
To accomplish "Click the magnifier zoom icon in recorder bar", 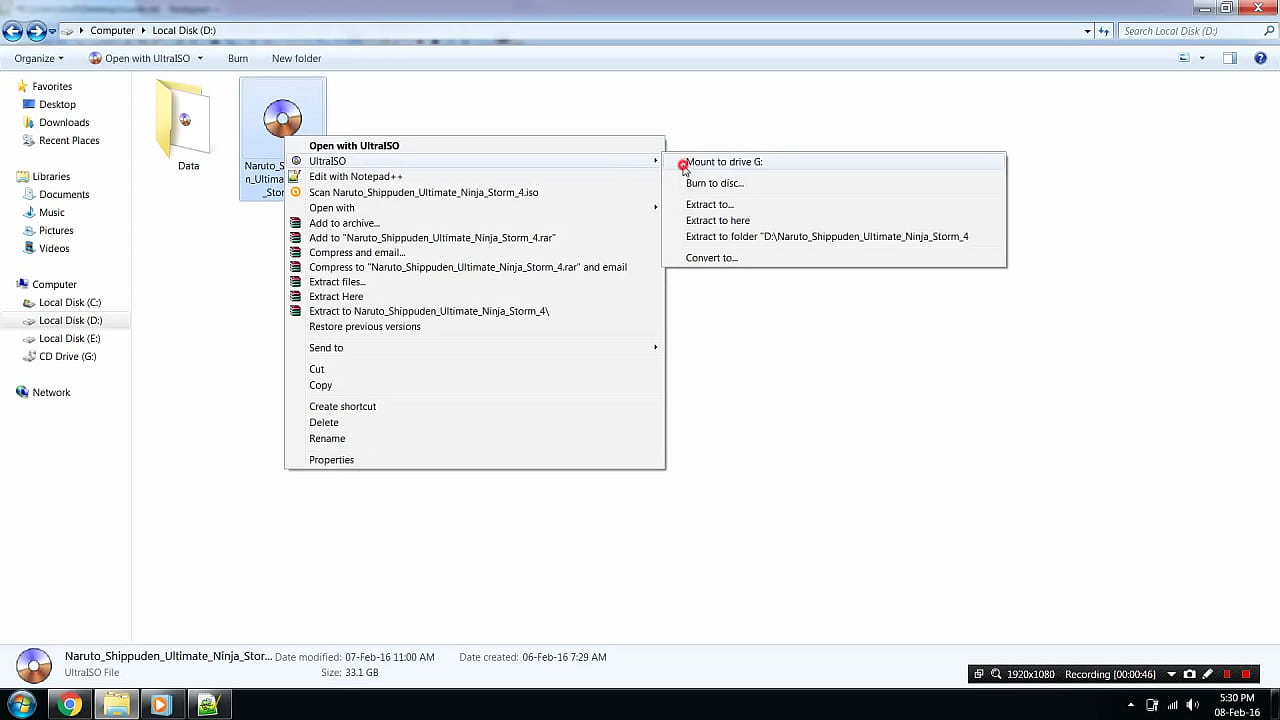I will 996,674.
